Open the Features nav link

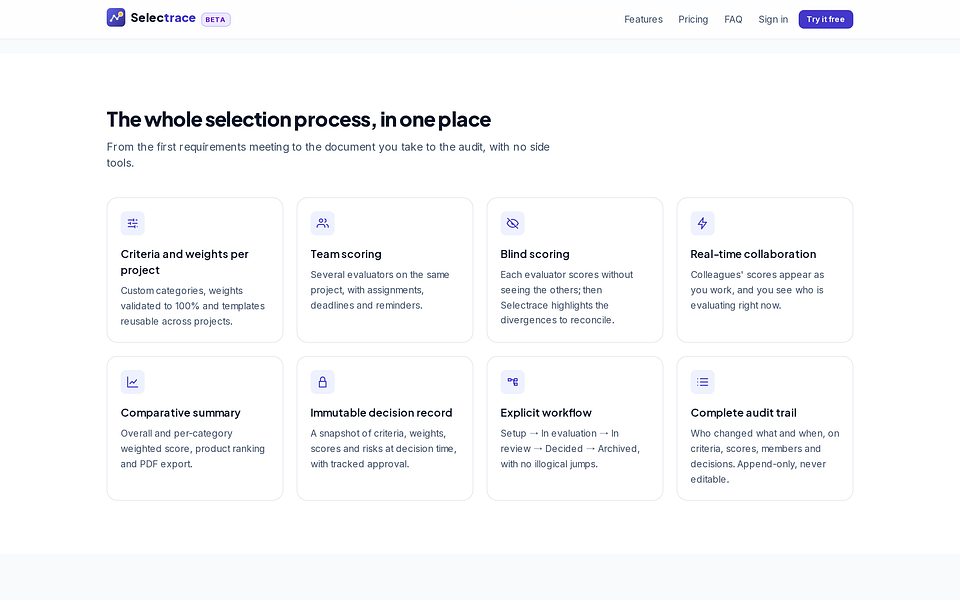click(x=643, y=20)
